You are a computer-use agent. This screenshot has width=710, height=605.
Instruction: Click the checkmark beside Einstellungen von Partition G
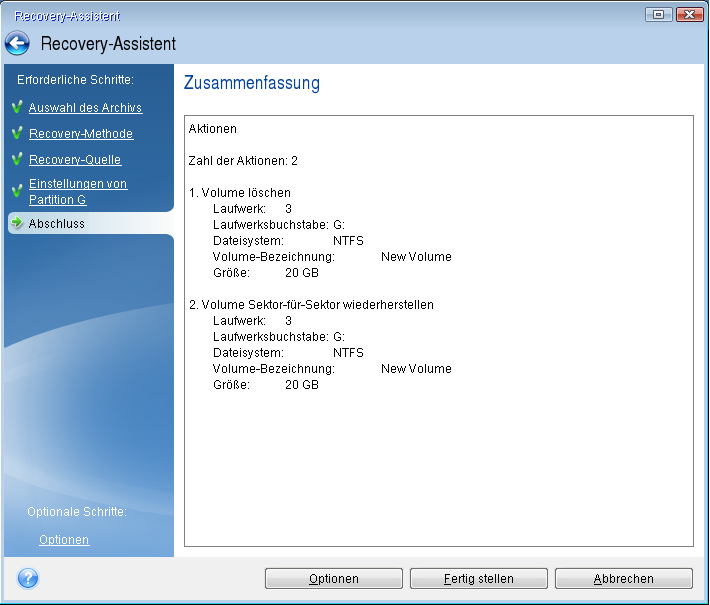[17, 192]
